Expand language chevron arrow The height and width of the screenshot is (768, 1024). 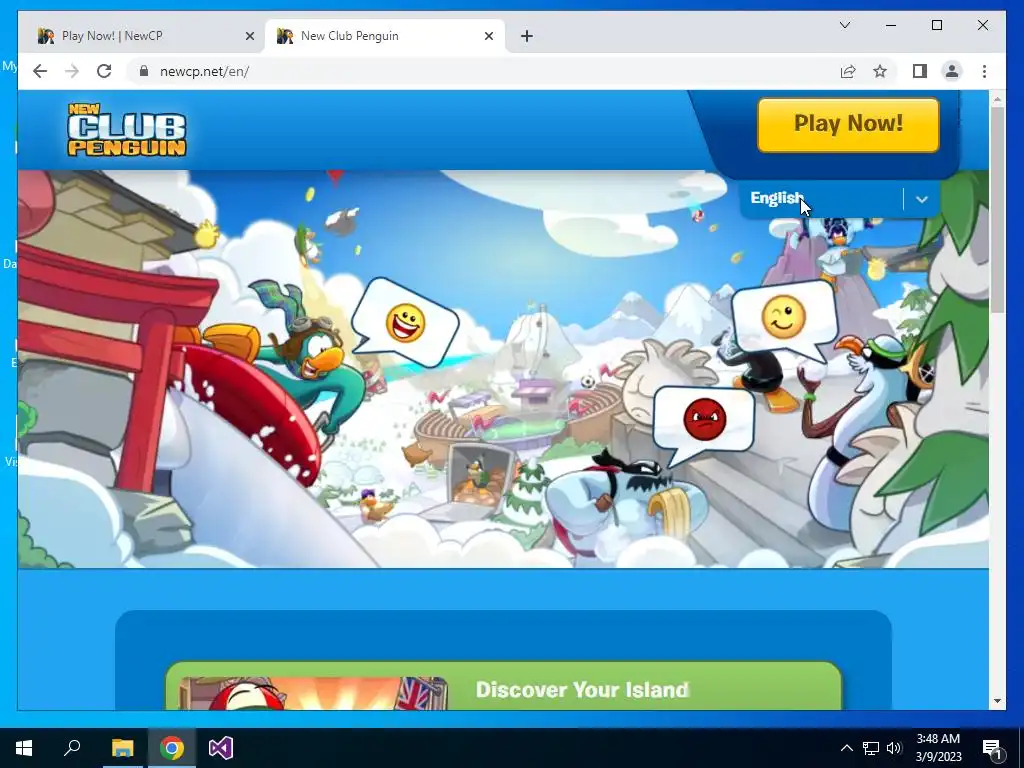(921, 199)
